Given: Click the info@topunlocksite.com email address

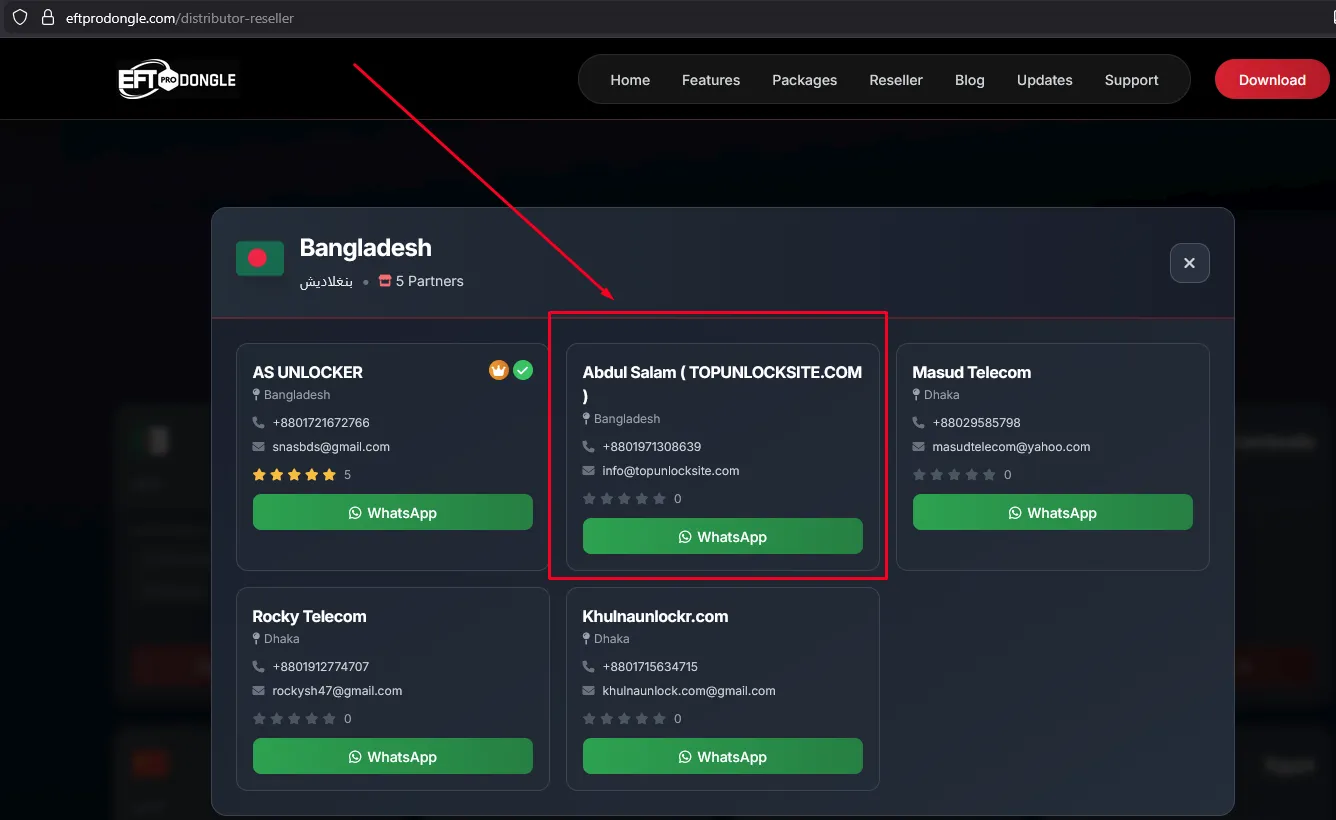Looking at the screenshot, I should (x=670, y=471).
